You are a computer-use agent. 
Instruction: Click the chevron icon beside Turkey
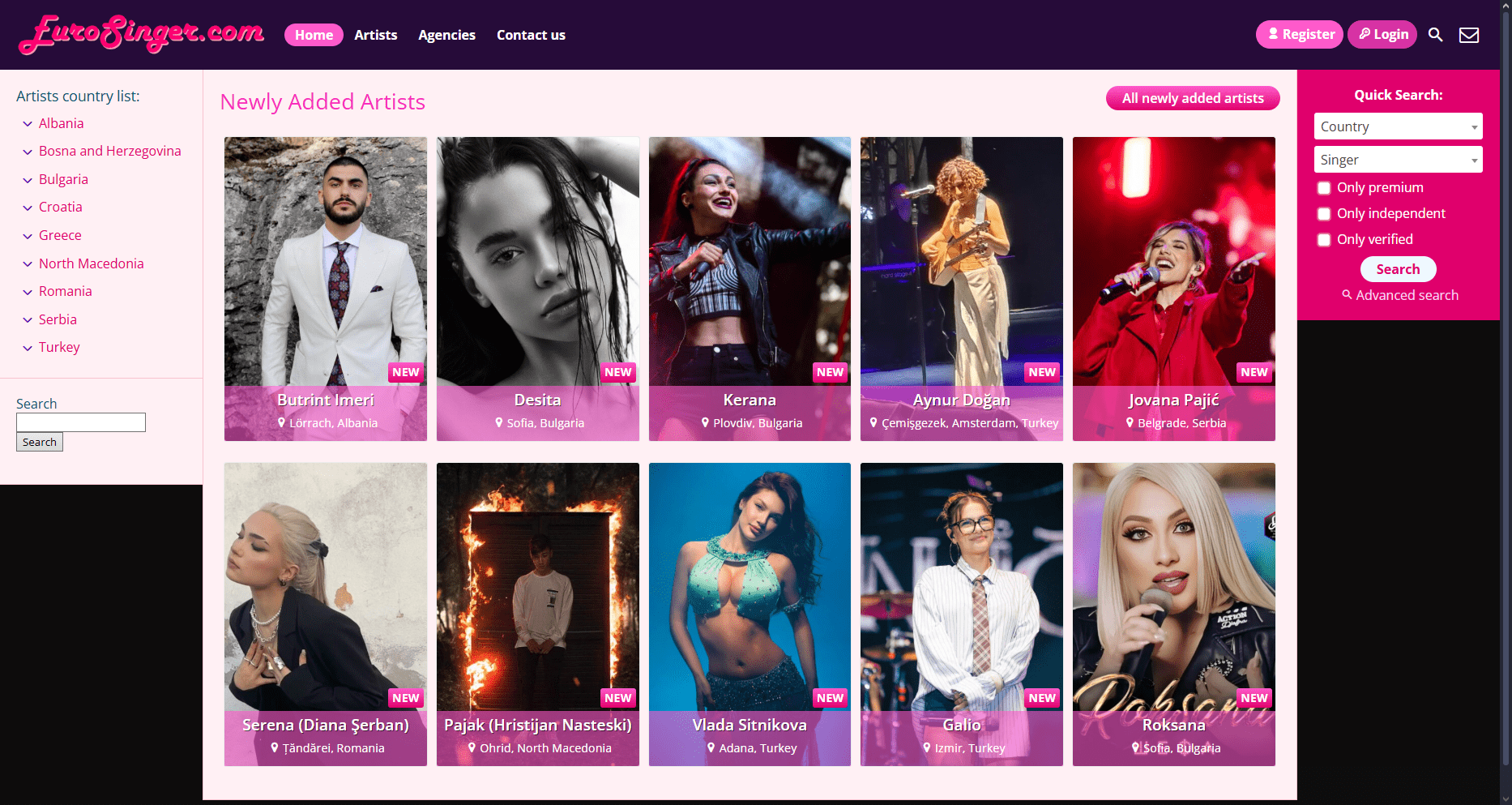pos(28,348)
